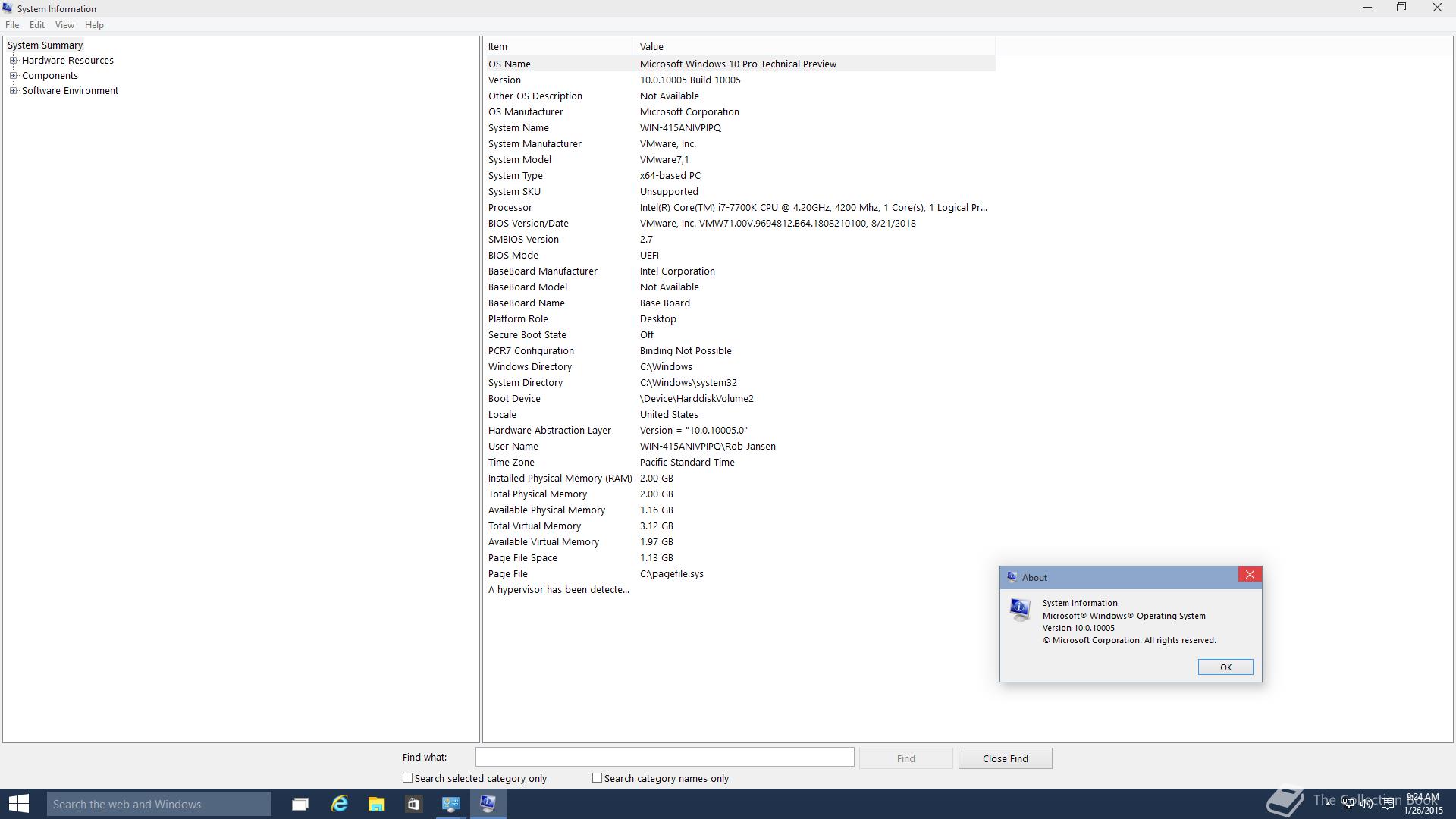Select the Available Virtual Memory row
Screen dimensions: 1456x819
tap(739, 541)
